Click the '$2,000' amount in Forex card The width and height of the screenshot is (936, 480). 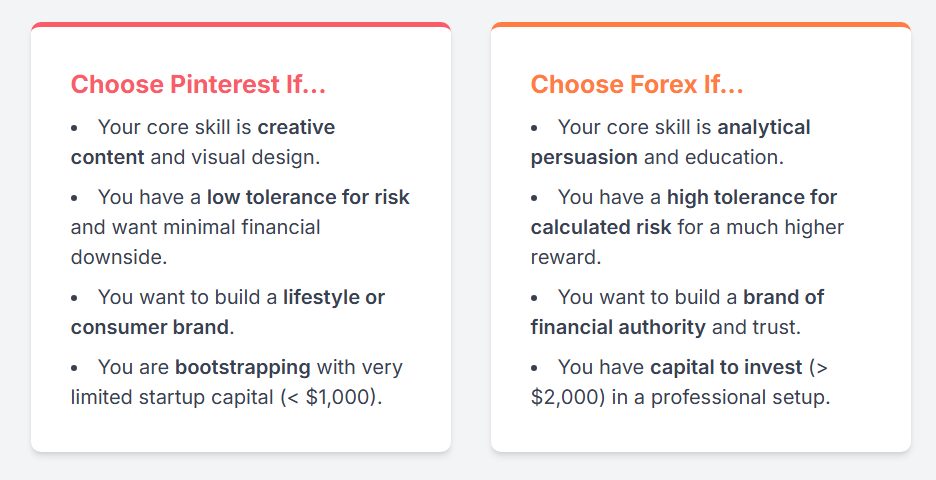tap(568, 398)
